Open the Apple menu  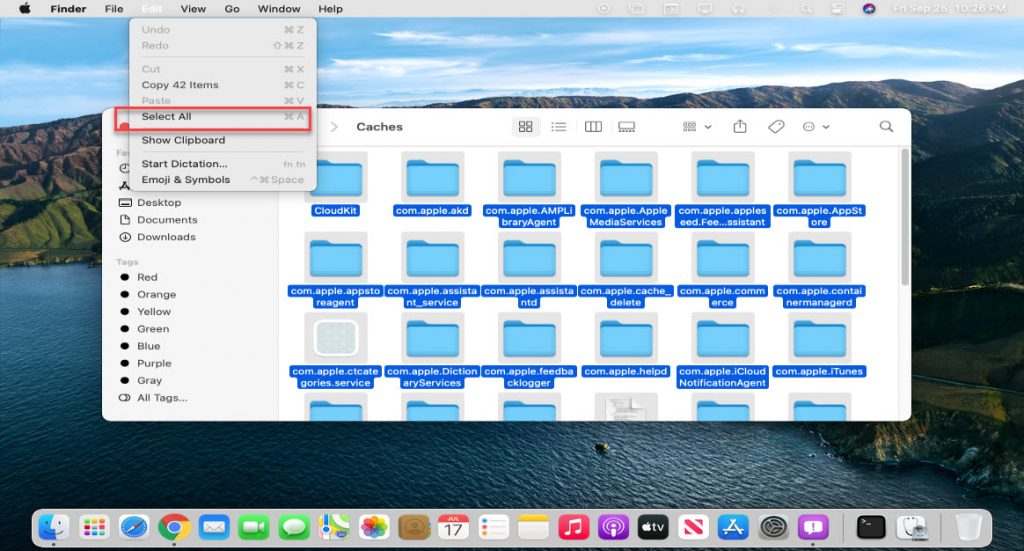tap(25, 8)
